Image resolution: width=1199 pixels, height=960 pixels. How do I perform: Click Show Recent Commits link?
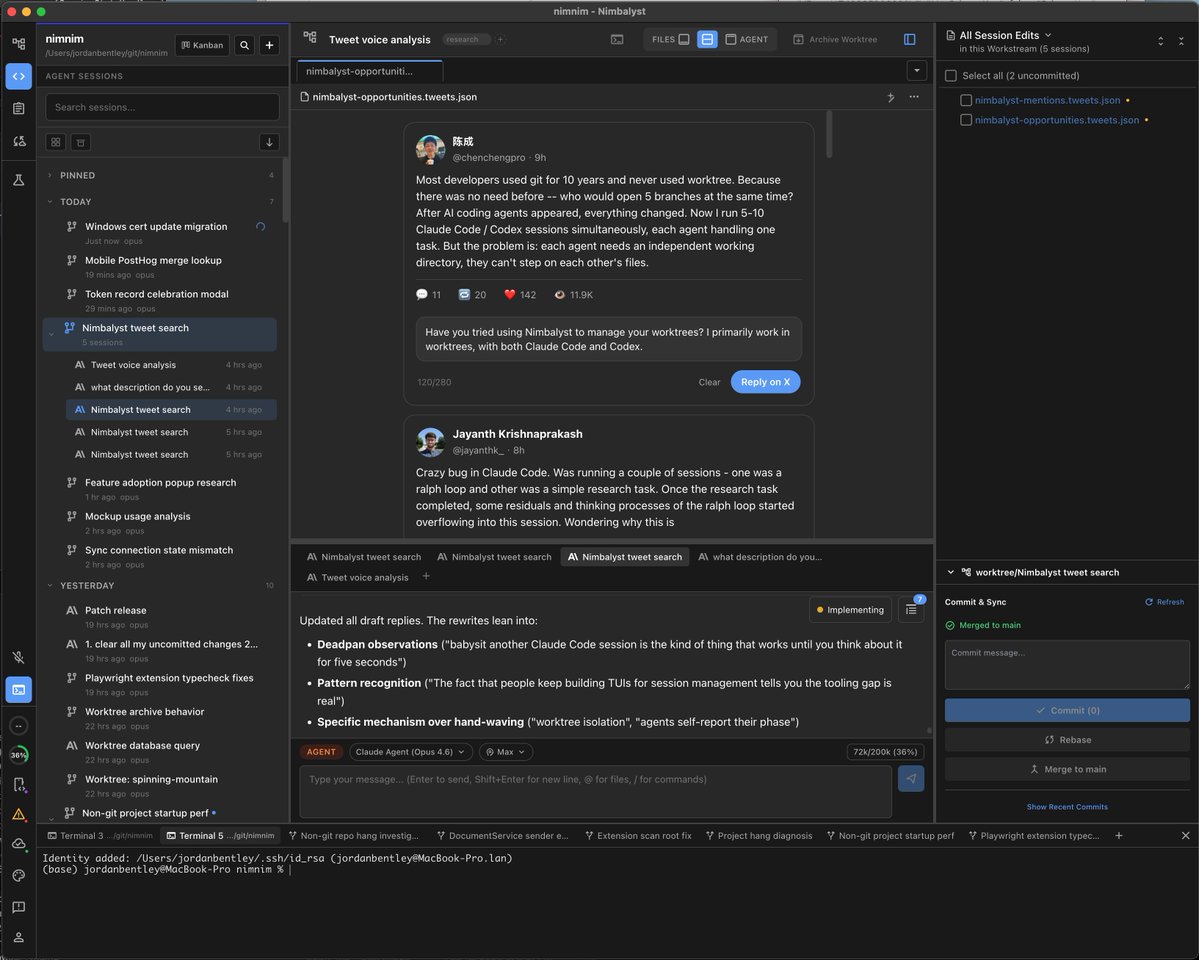tap(1067, 807)
